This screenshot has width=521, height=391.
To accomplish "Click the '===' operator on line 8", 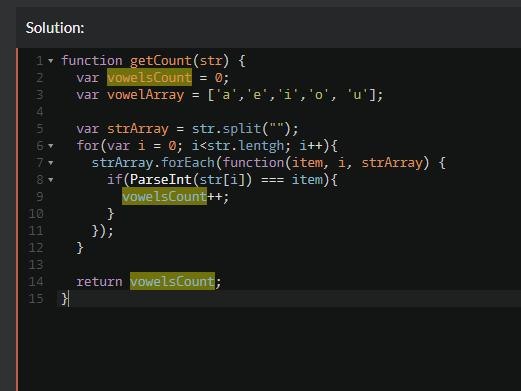I will click(x=272, y=180).
